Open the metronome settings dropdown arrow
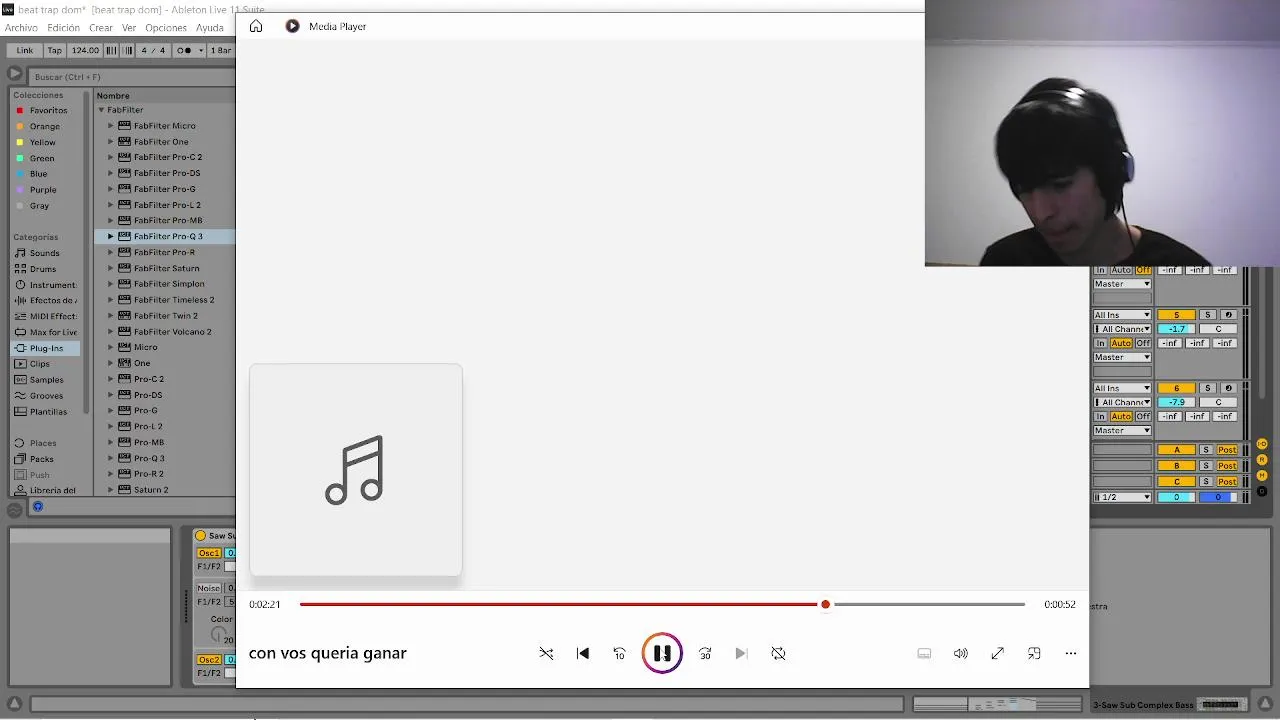 [x=201, y=50]
